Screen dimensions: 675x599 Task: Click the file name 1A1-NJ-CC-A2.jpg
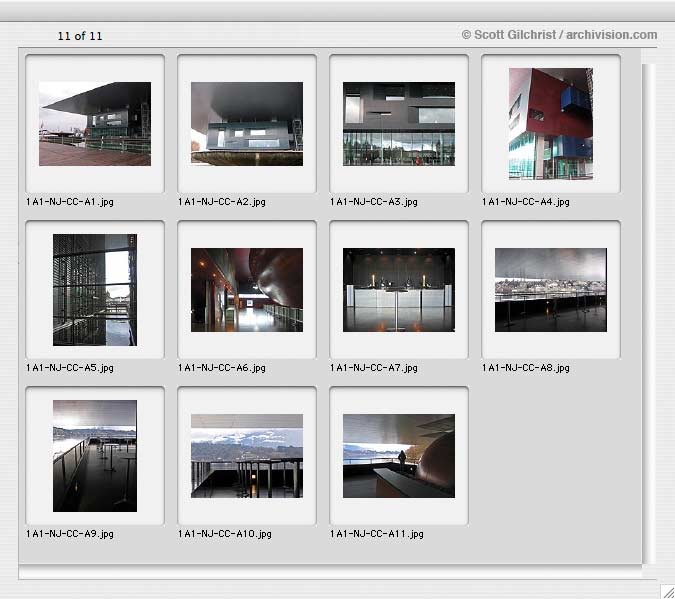coord(222,202)
